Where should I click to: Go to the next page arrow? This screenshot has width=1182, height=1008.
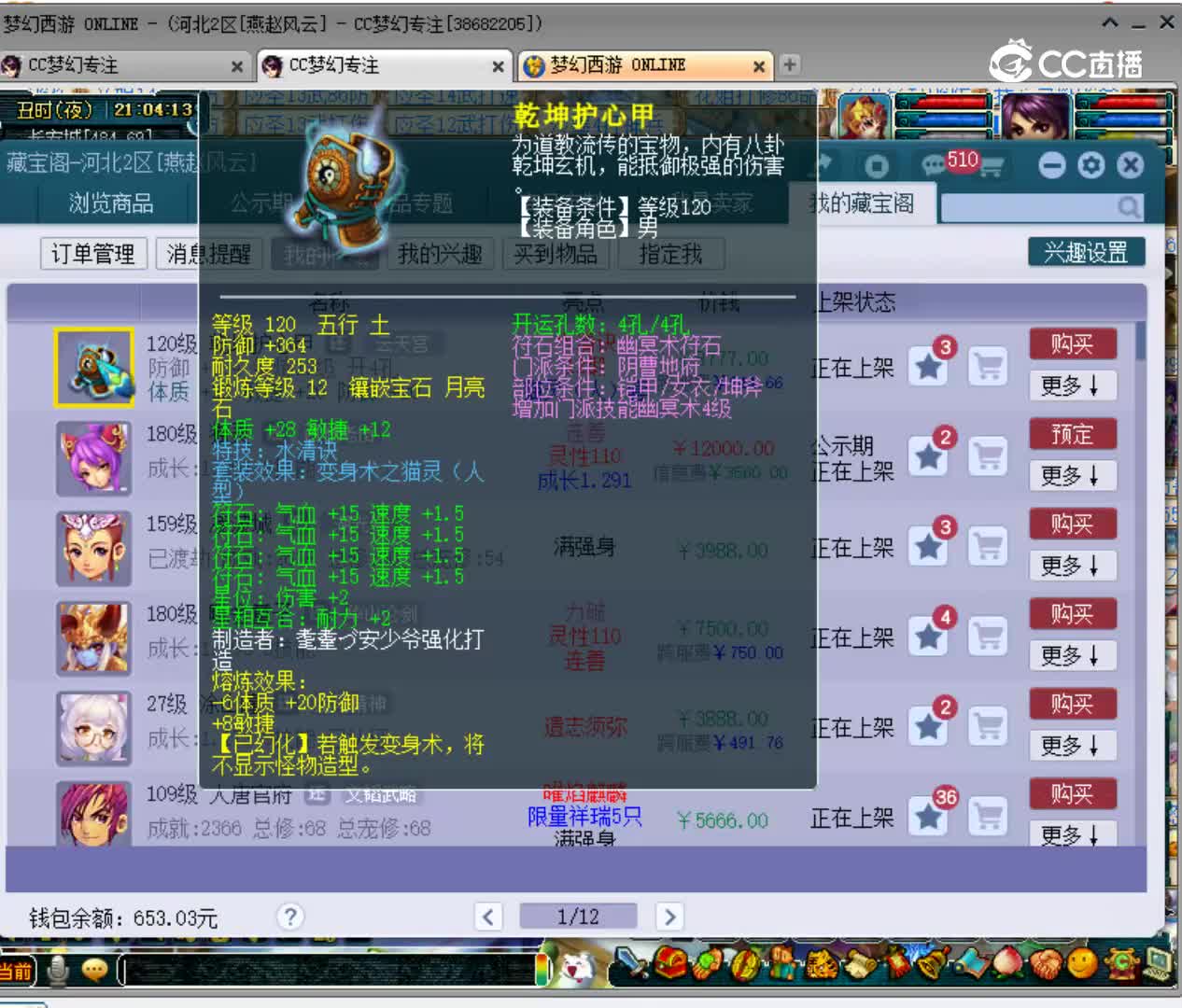pyautogui.click(x=668, y=917)
